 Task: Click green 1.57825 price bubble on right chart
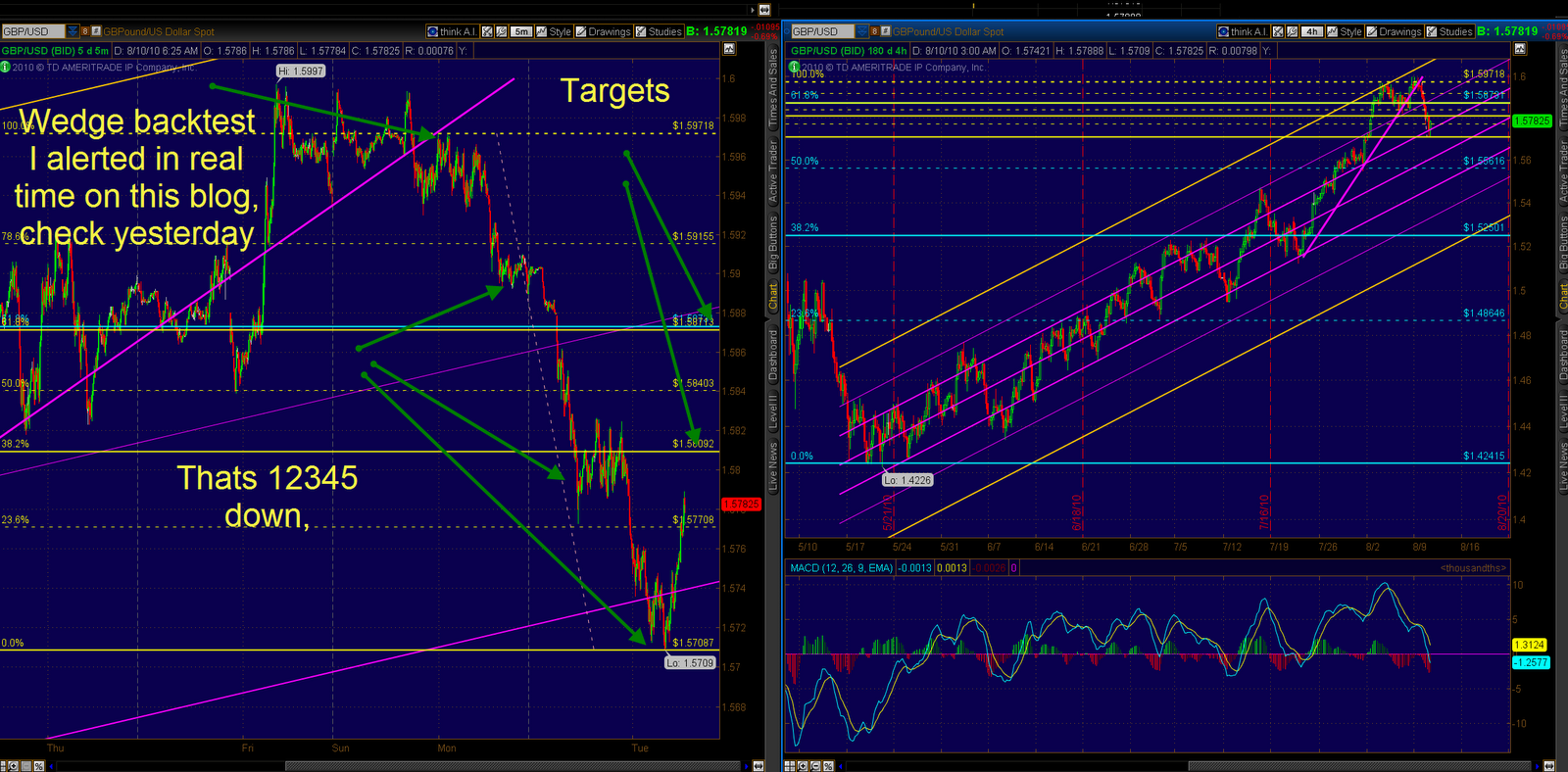(1532, 121)
